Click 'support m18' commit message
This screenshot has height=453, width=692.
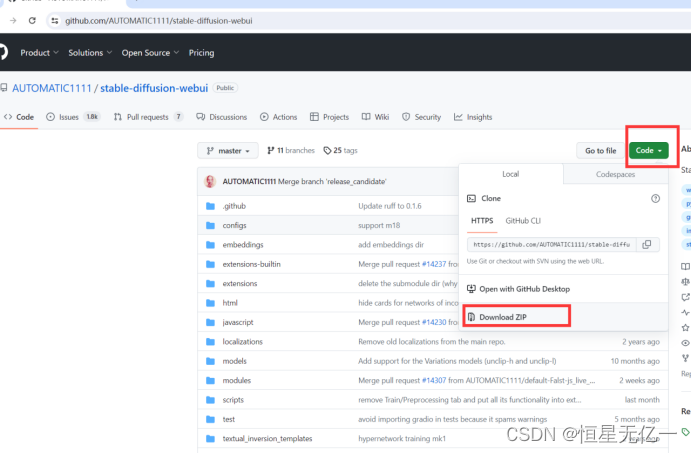[379, 226]
